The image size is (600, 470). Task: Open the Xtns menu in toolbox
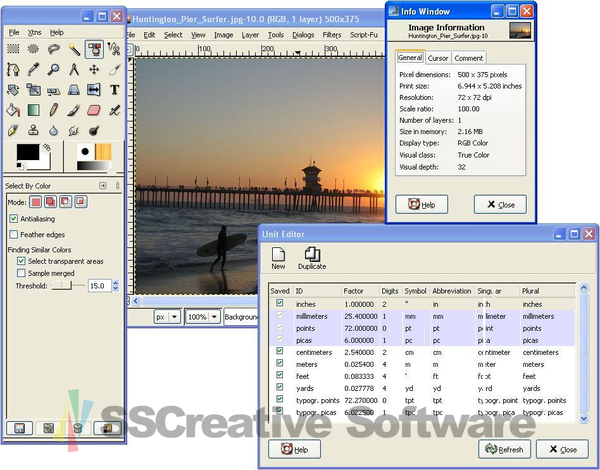[x=34, y=33]
